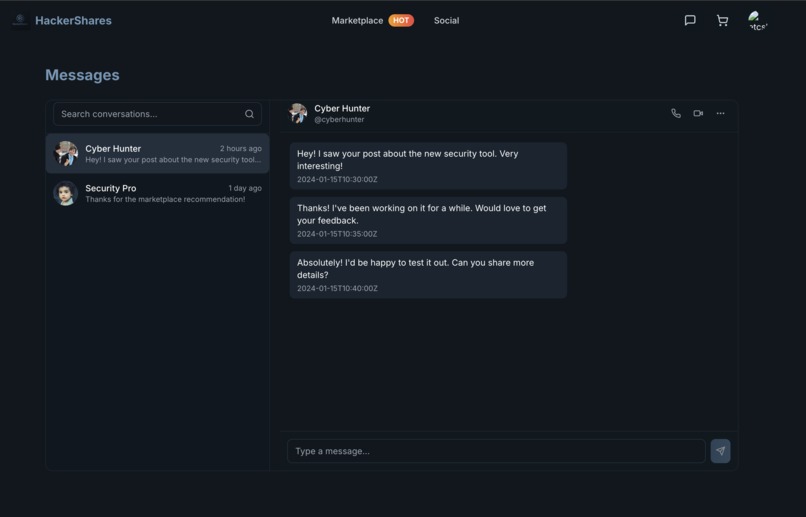This screenshot has width=806, height=517.
Task: Open the messages chat icon in header
Action: [x=690, y=20]
